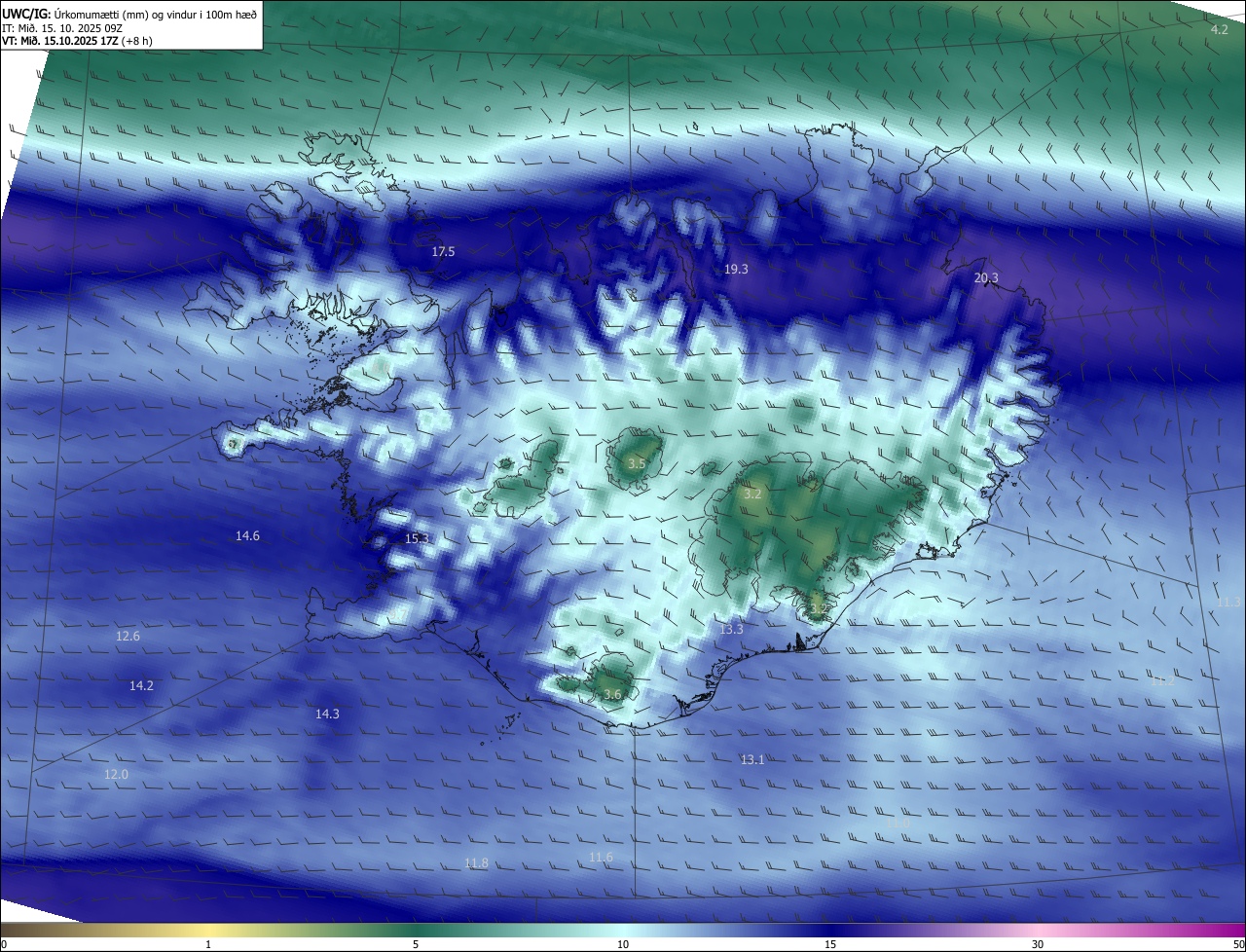Click the 4.2 value on the map

[1219, 30]
